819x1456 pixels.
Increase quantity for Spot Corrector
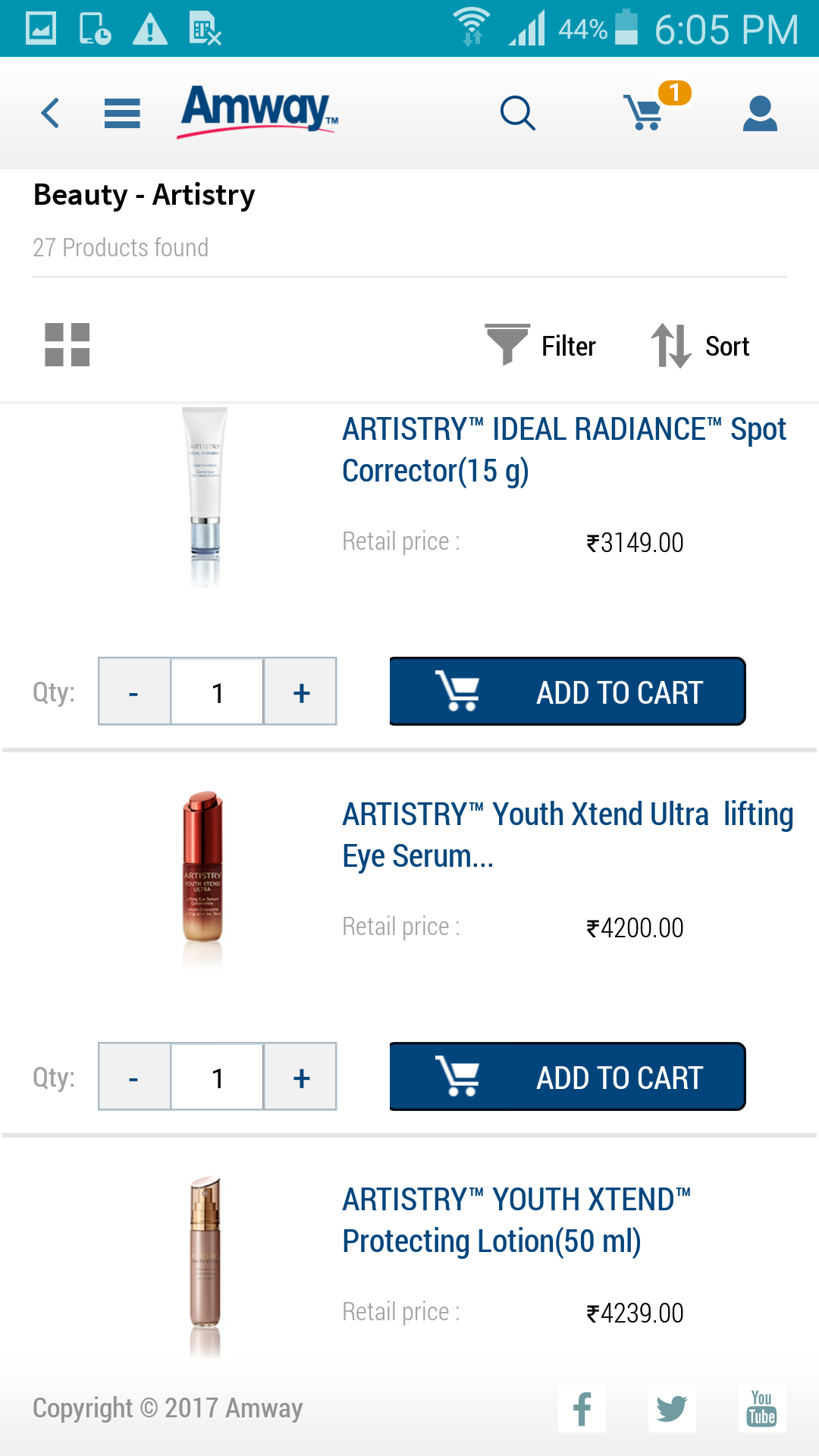point(301,692)
